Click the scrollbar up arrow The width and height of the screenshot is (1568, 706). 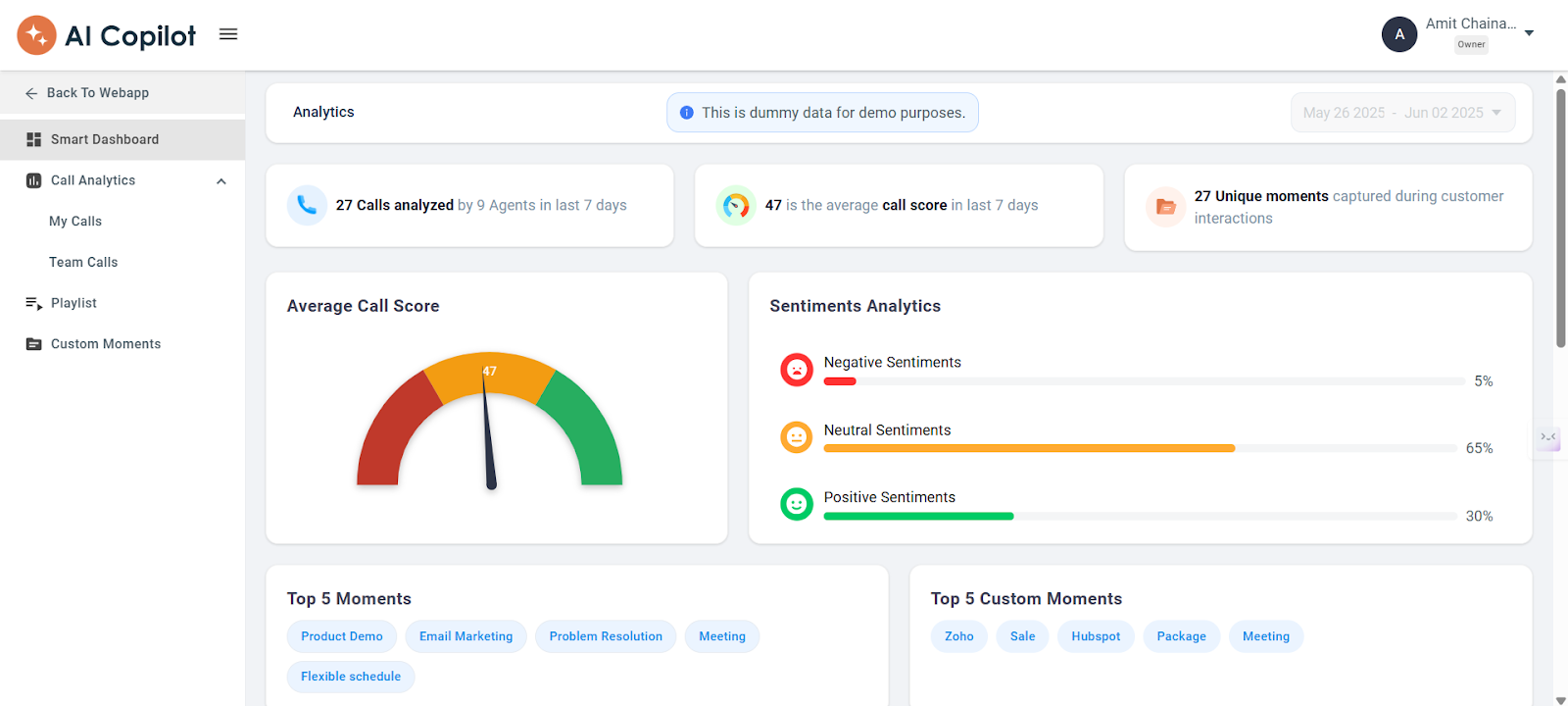coord(1560,79)
